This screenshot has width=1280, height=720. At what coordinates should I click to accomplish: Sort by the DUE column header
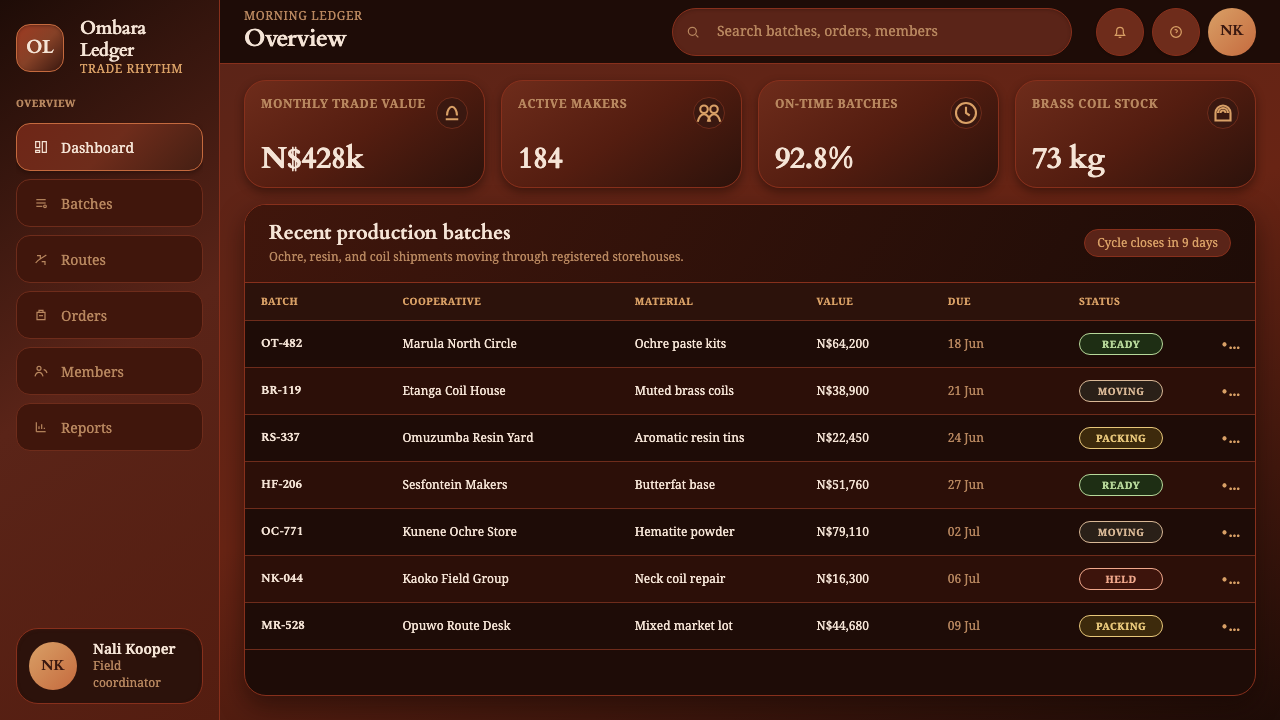[959, 301]
